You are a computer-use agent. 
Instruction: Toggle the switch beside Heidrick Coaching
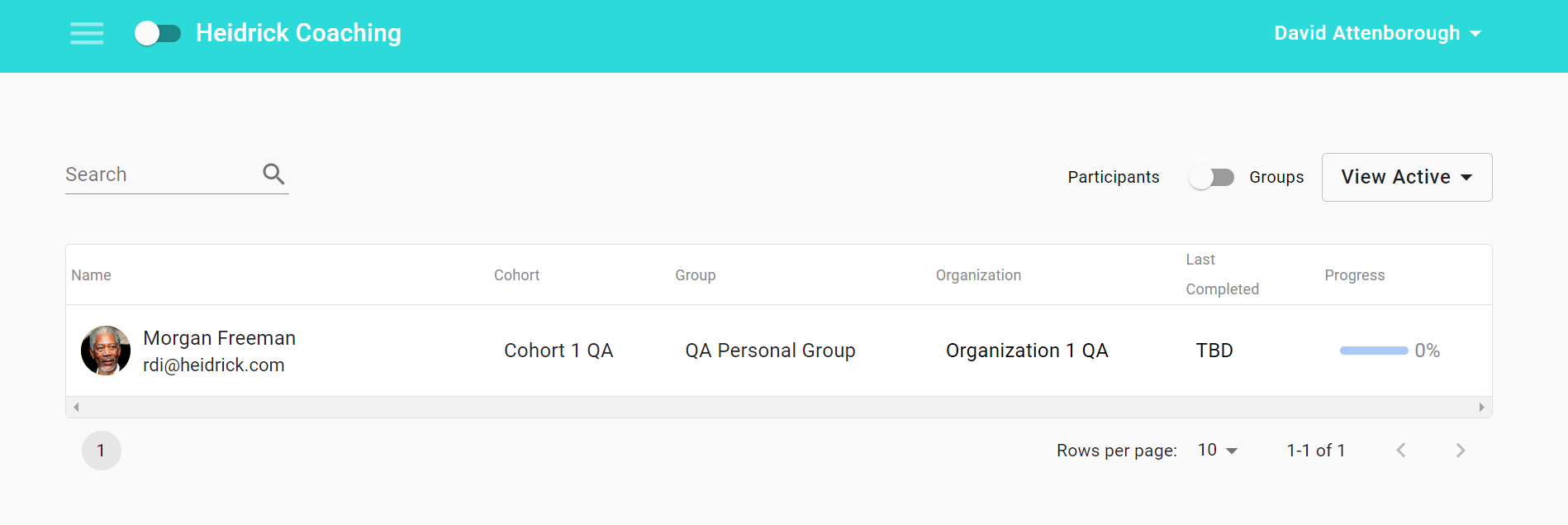pyautogui.click(x=158, y=33)
